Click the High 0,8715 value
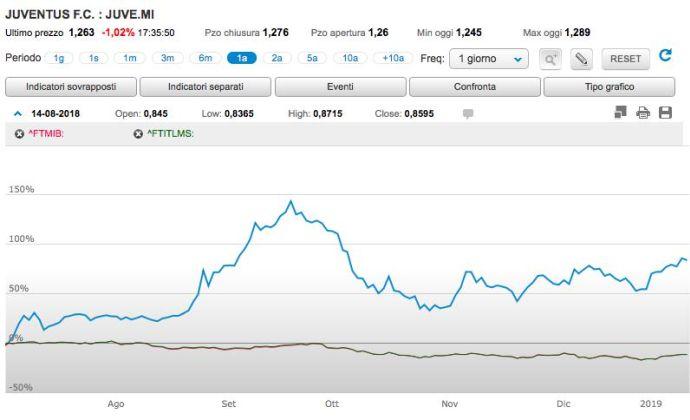This screenshot has height=420, width=690. point(328,114)
